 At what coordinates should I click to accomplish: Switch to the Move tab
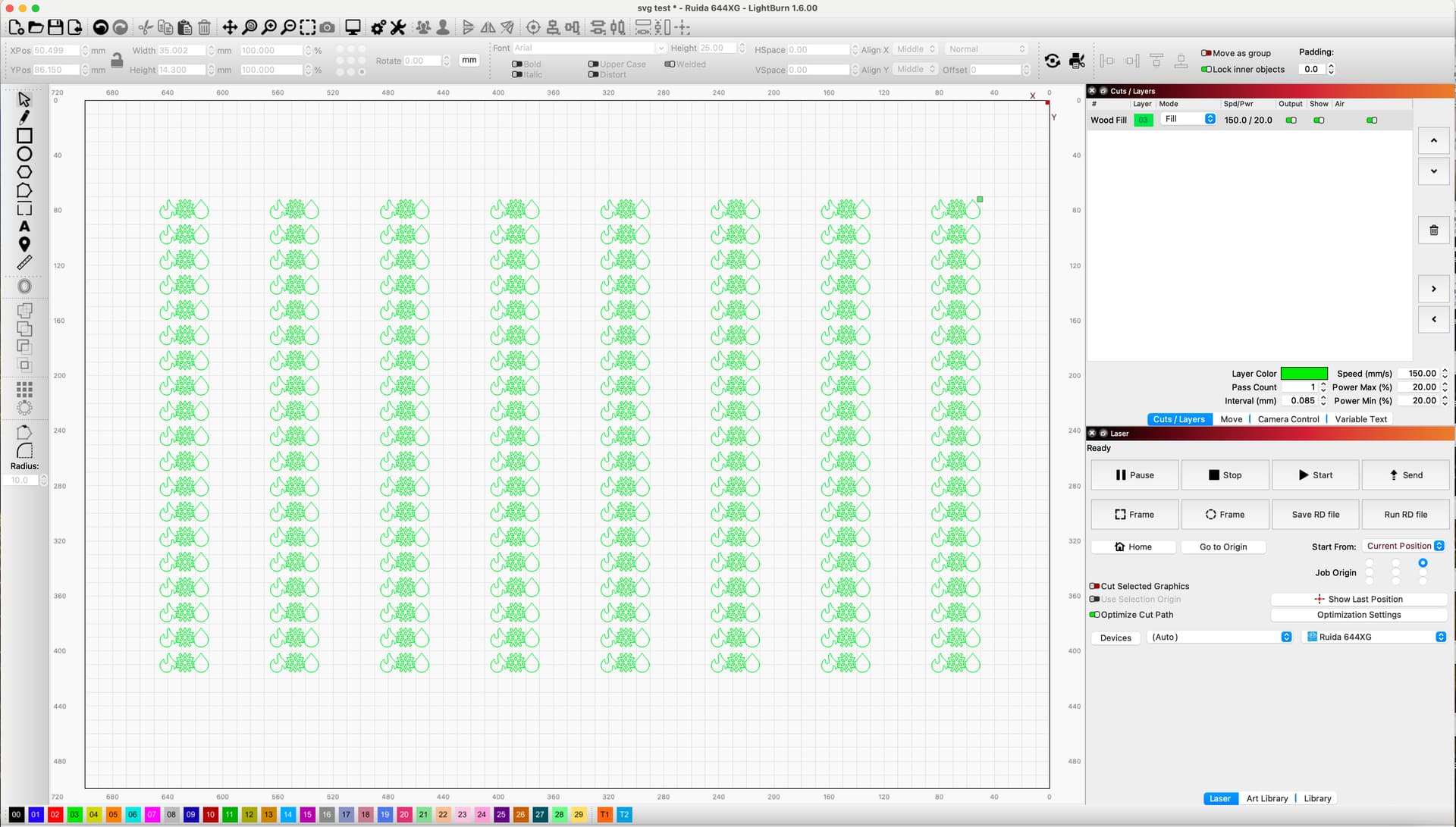1231,419
